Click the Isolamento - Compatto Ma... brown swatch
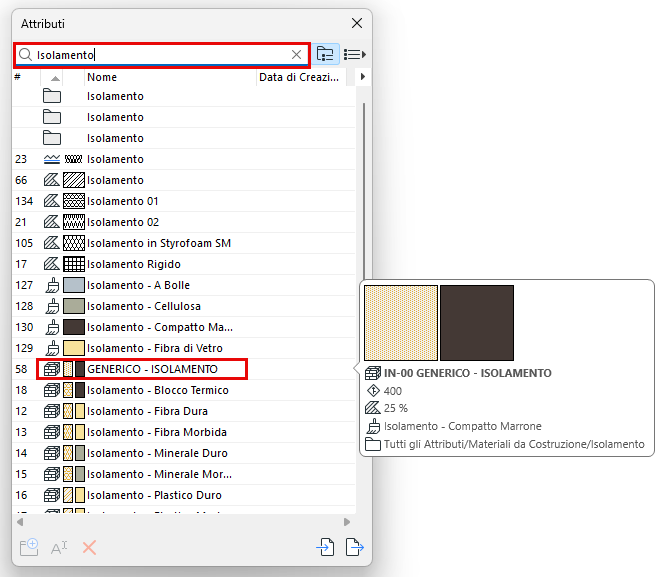Screen dimensions: 665x577 pos(74,327)
